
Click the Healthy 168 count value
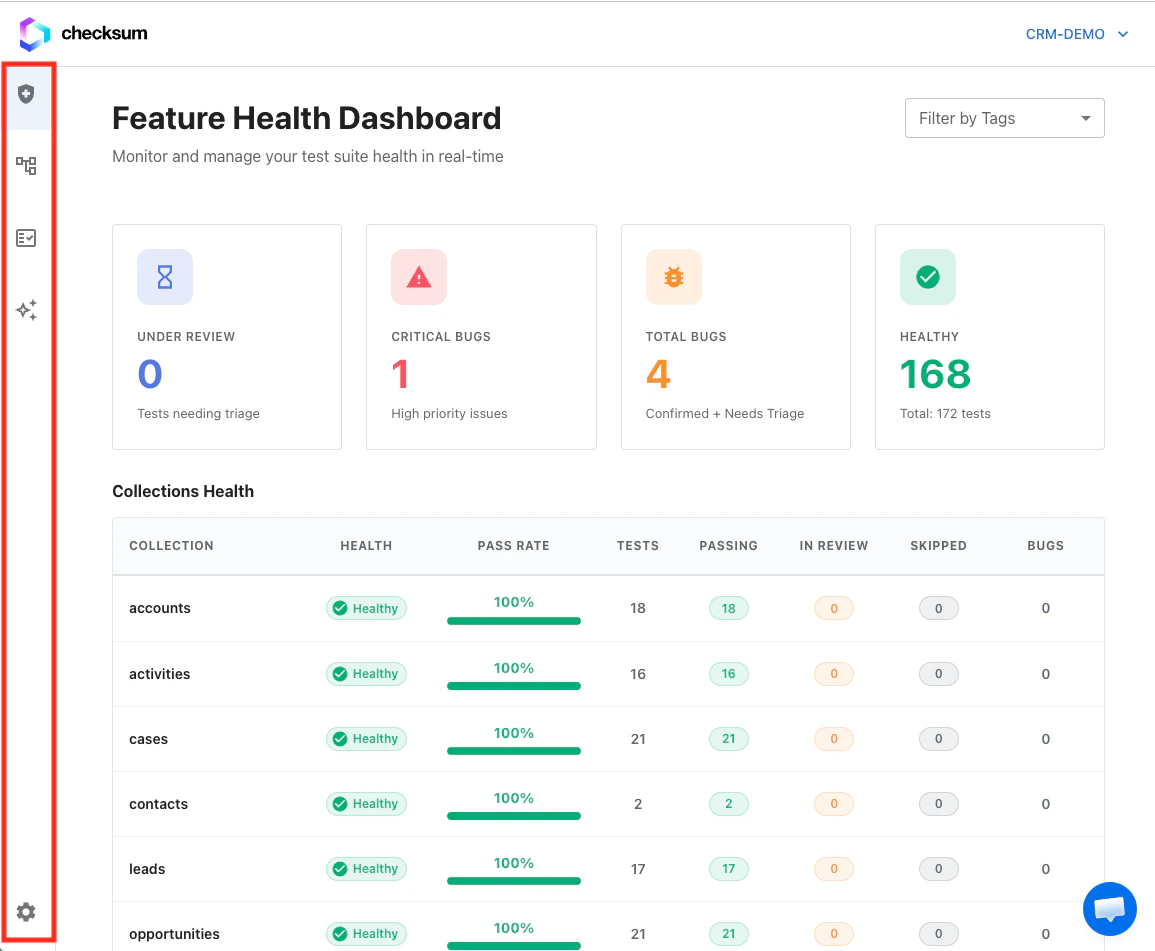[935, 374]
